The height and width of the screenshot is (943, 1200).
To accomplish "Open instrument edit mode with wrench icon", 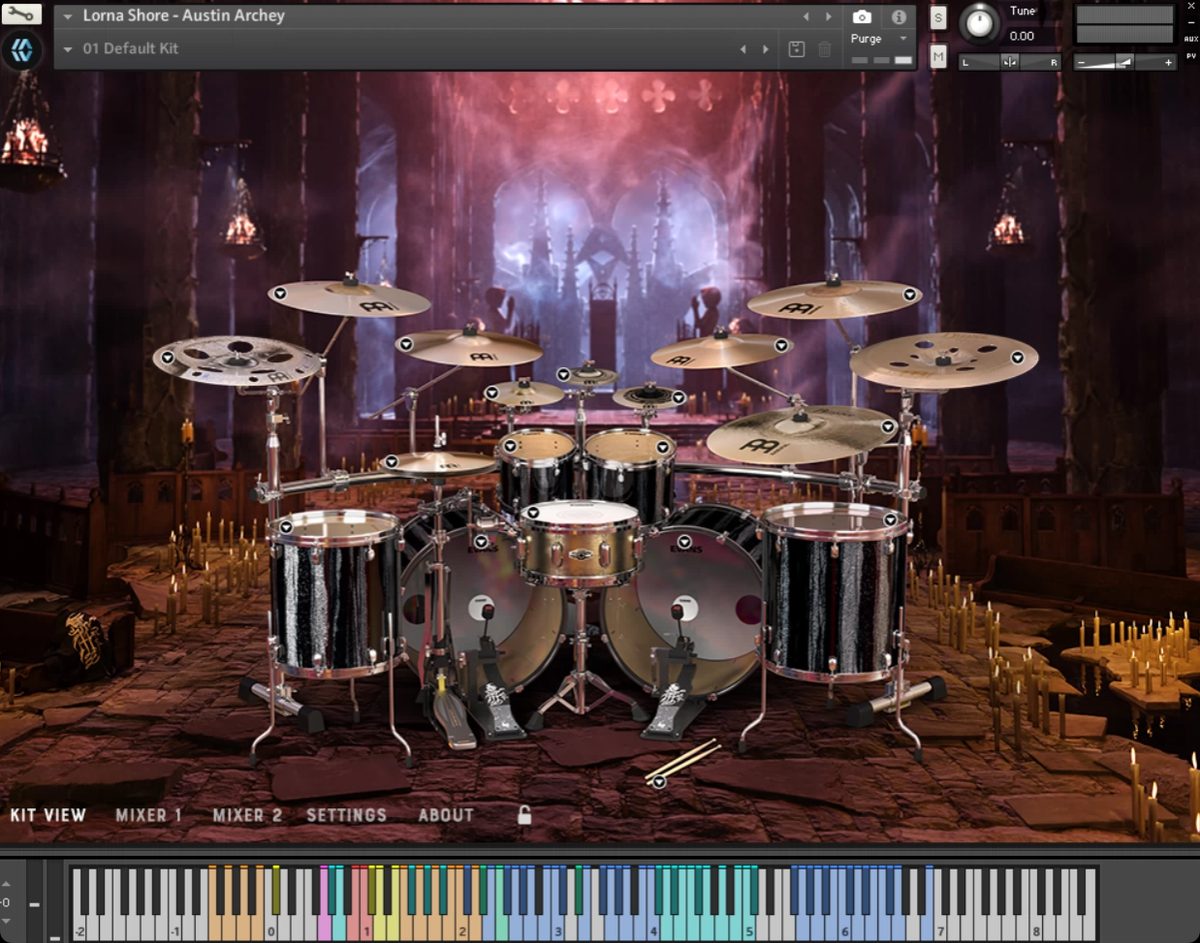I will point(21,14).
